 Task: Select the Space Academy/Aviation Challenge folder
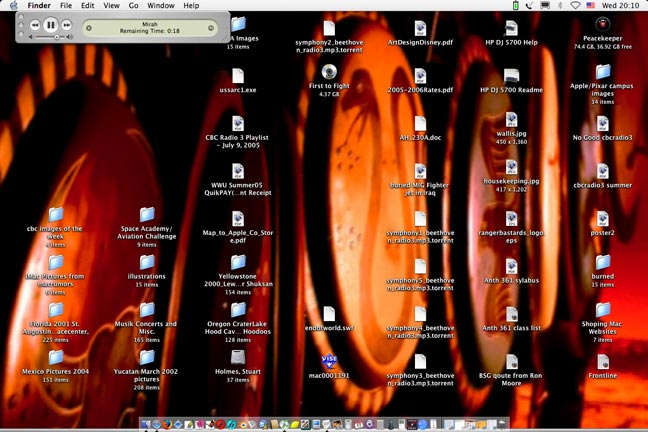pos(147,215)
